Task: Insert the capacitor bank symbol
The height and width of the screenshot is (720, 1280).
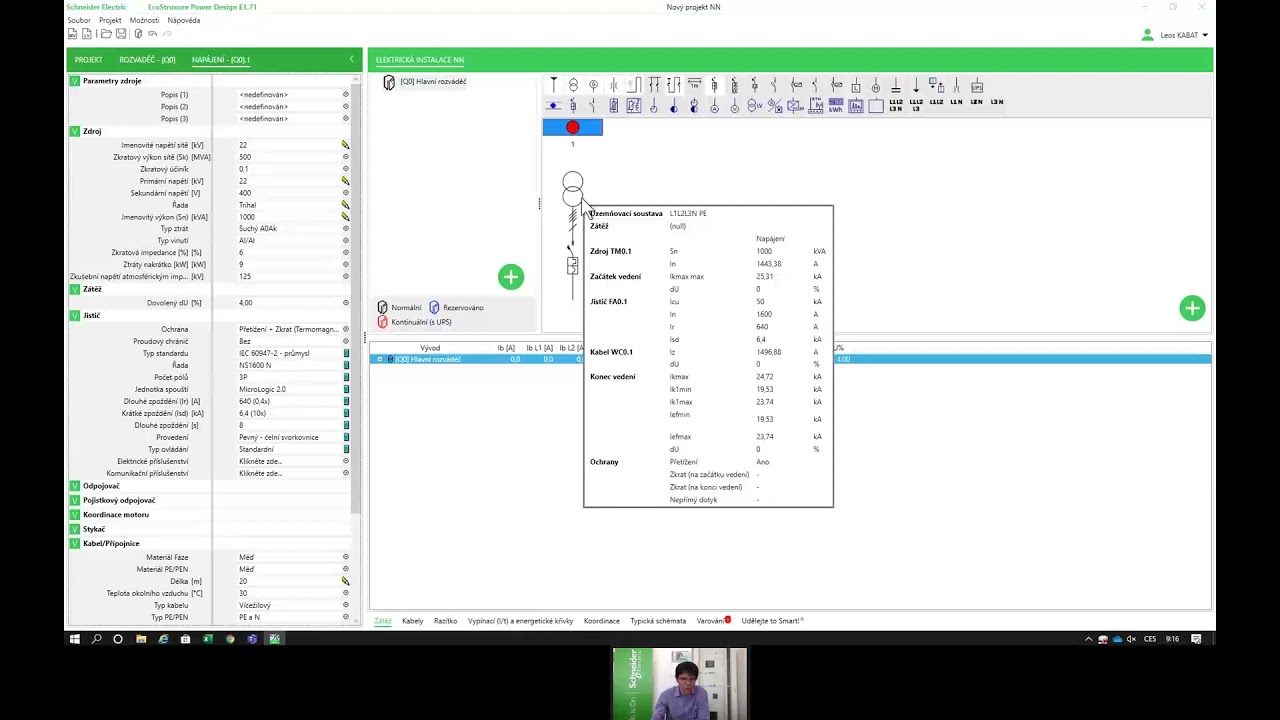Action: coord(896,86)
